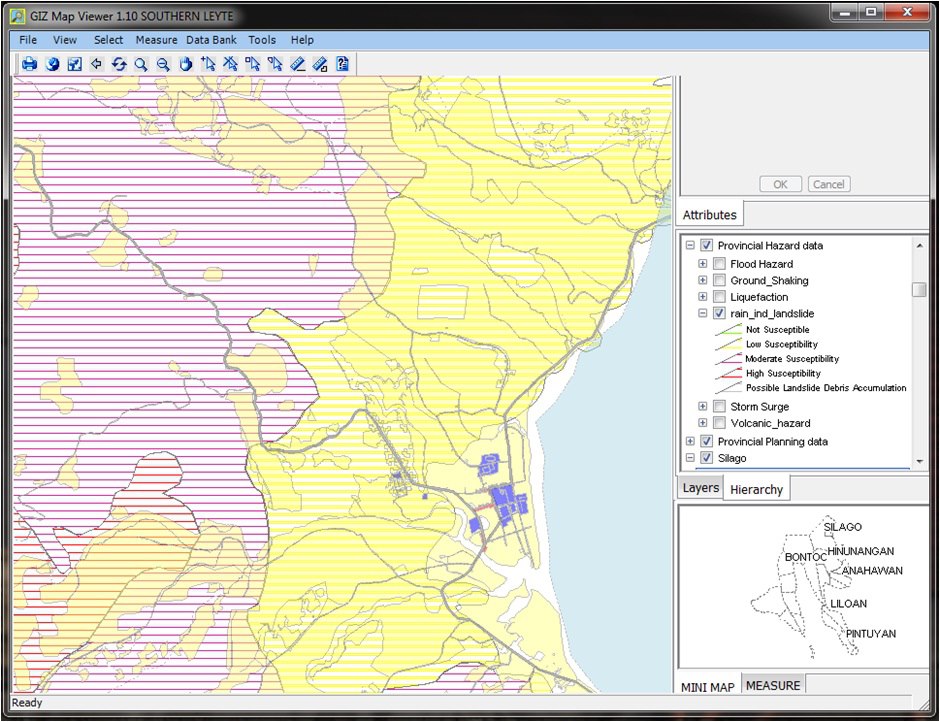Click the refresh map icon

pyautogui.click(x=119, y=64)
